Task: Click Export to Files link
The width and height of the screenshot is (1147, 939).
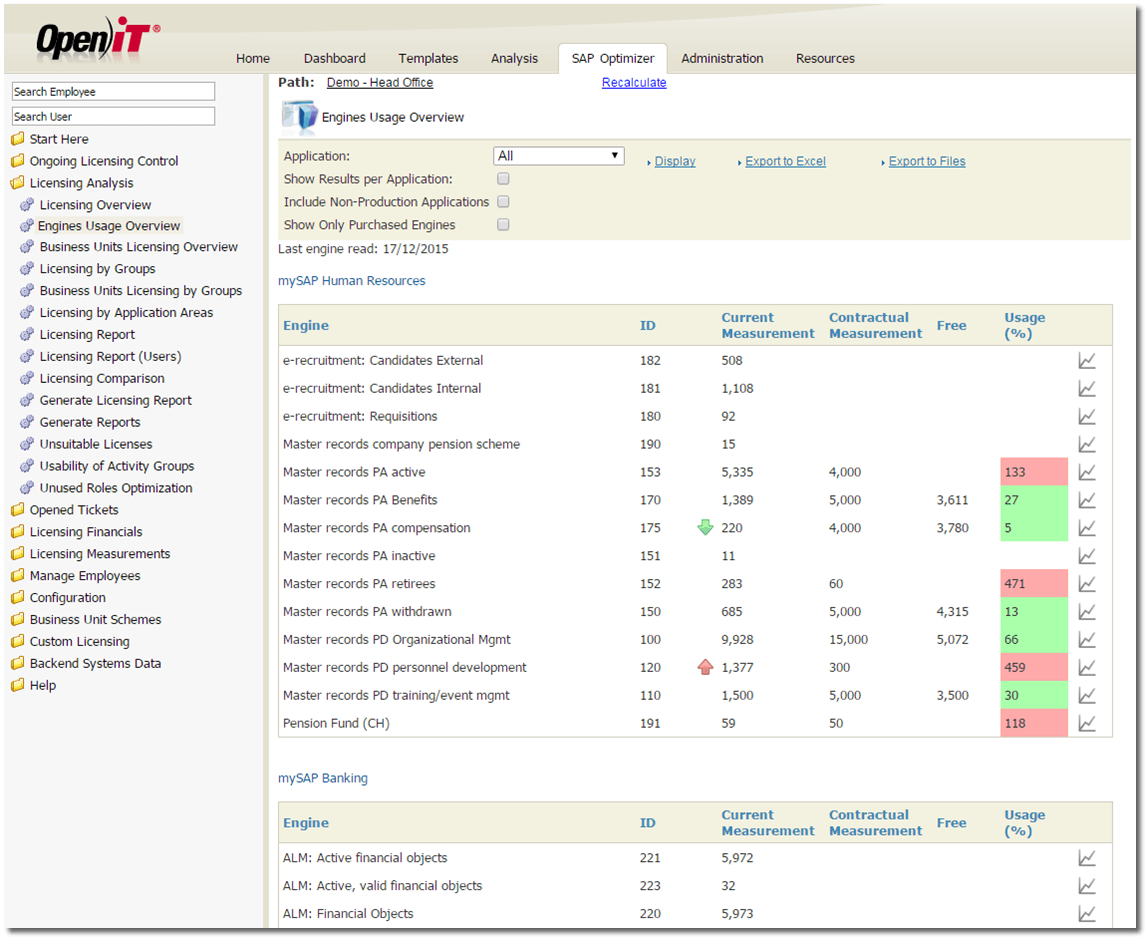Action: tap(928, 162)
